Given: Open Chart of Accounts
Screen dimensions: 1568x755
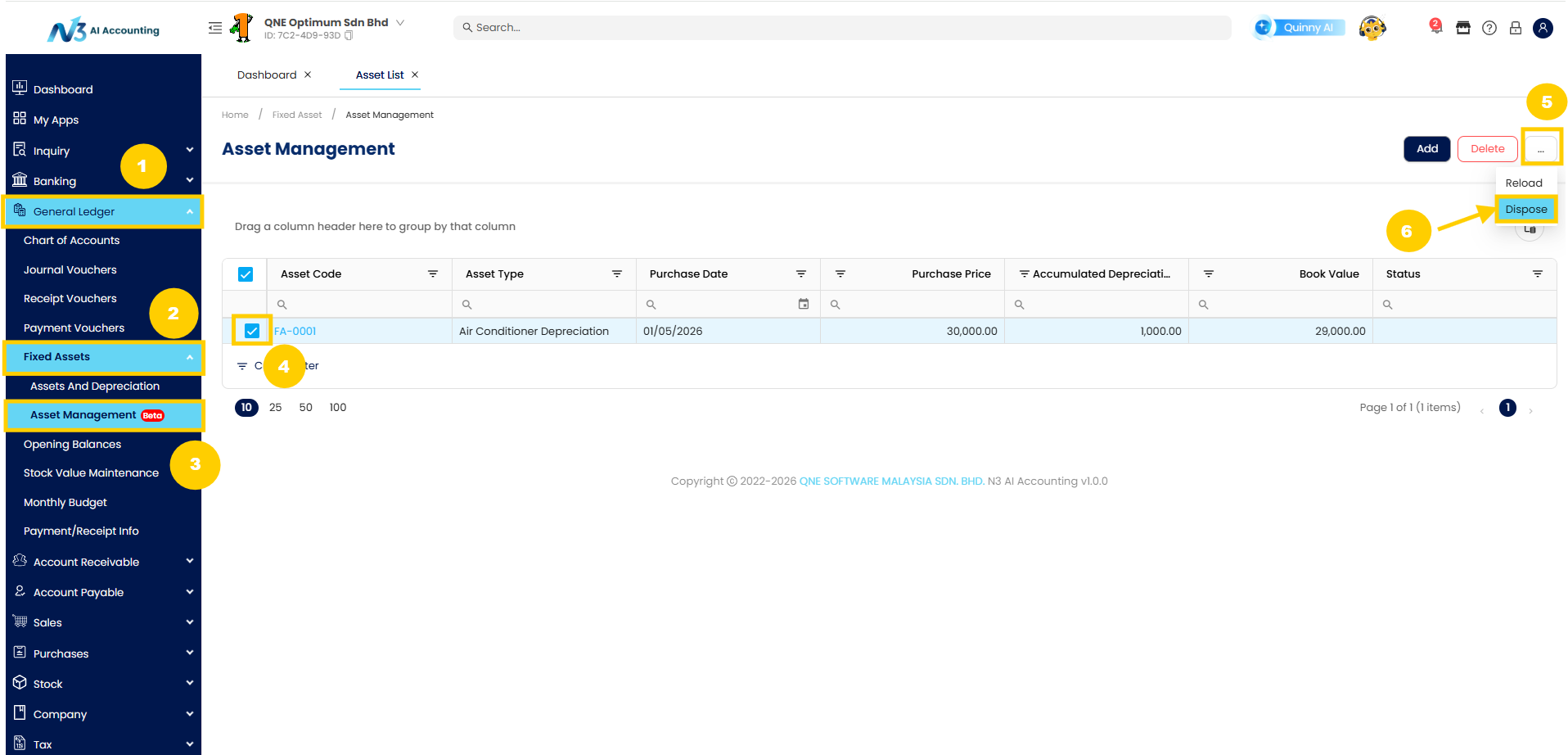Looking at the screenshot, I should pos(71,240).
